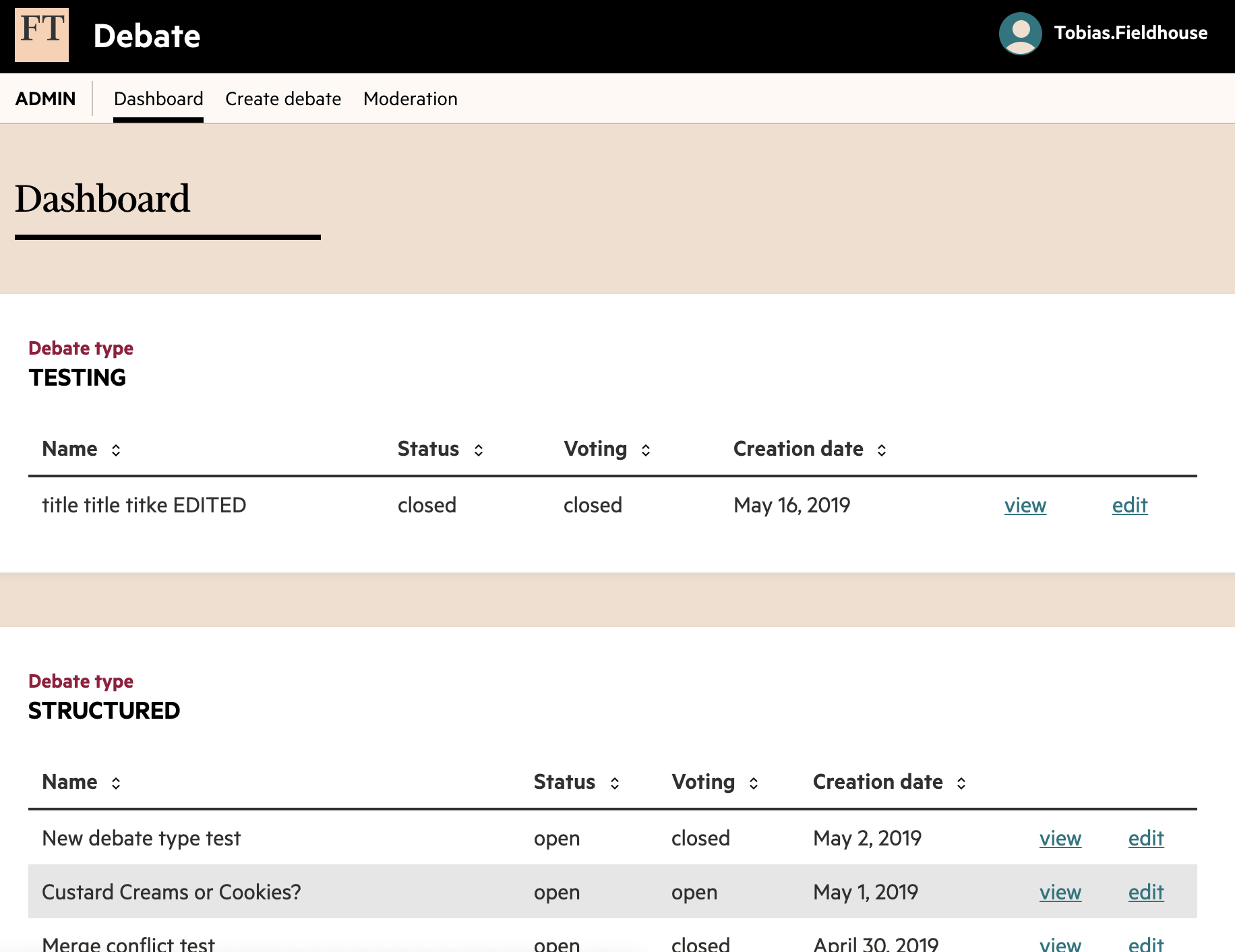Click the Tobias.Fieldhouse username
The height and width of the screenshot is (952, 1235).
[1131, 33]
